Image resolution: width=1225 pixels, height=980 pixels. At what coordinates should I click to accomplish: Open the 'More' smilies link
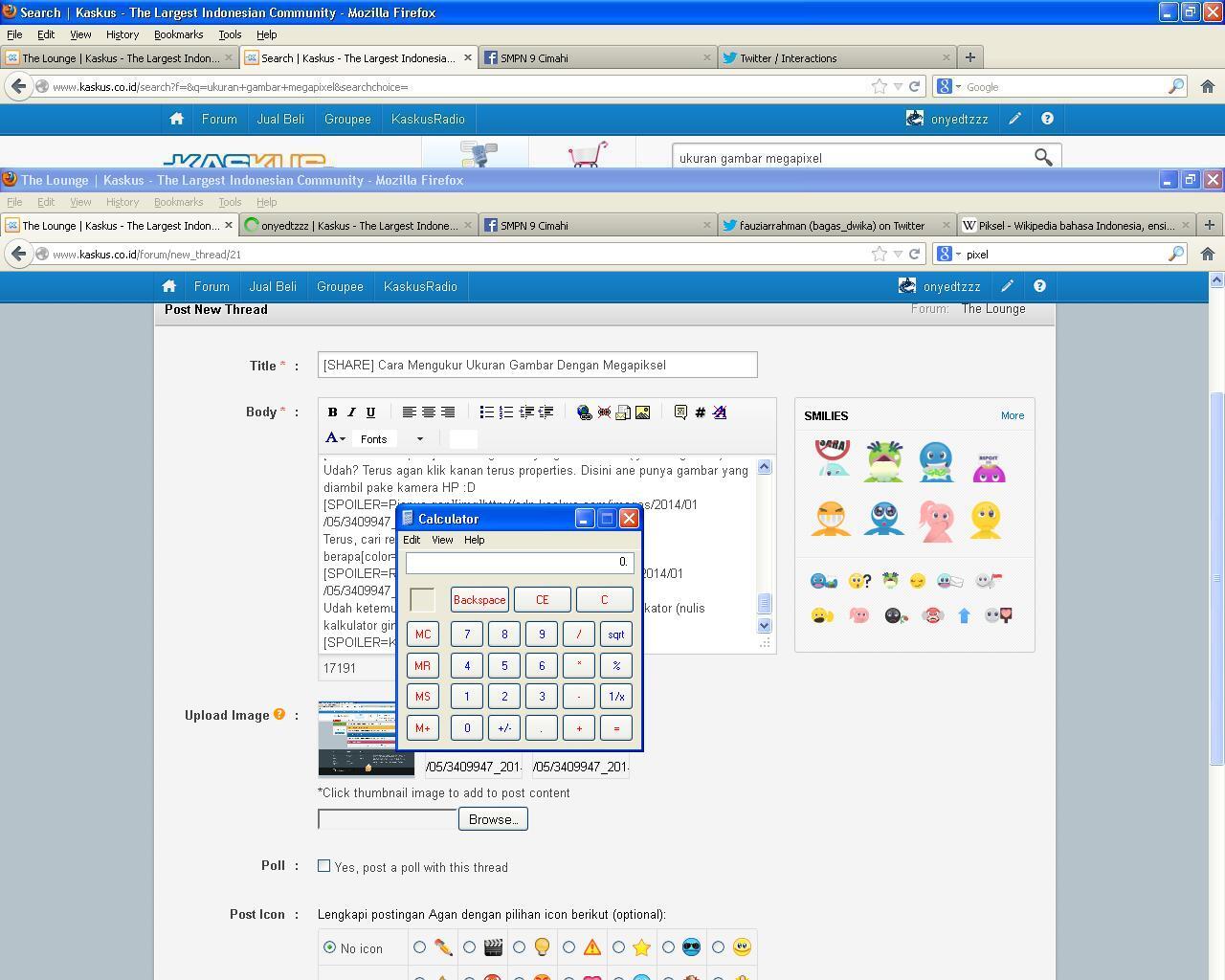(1013, 415)
